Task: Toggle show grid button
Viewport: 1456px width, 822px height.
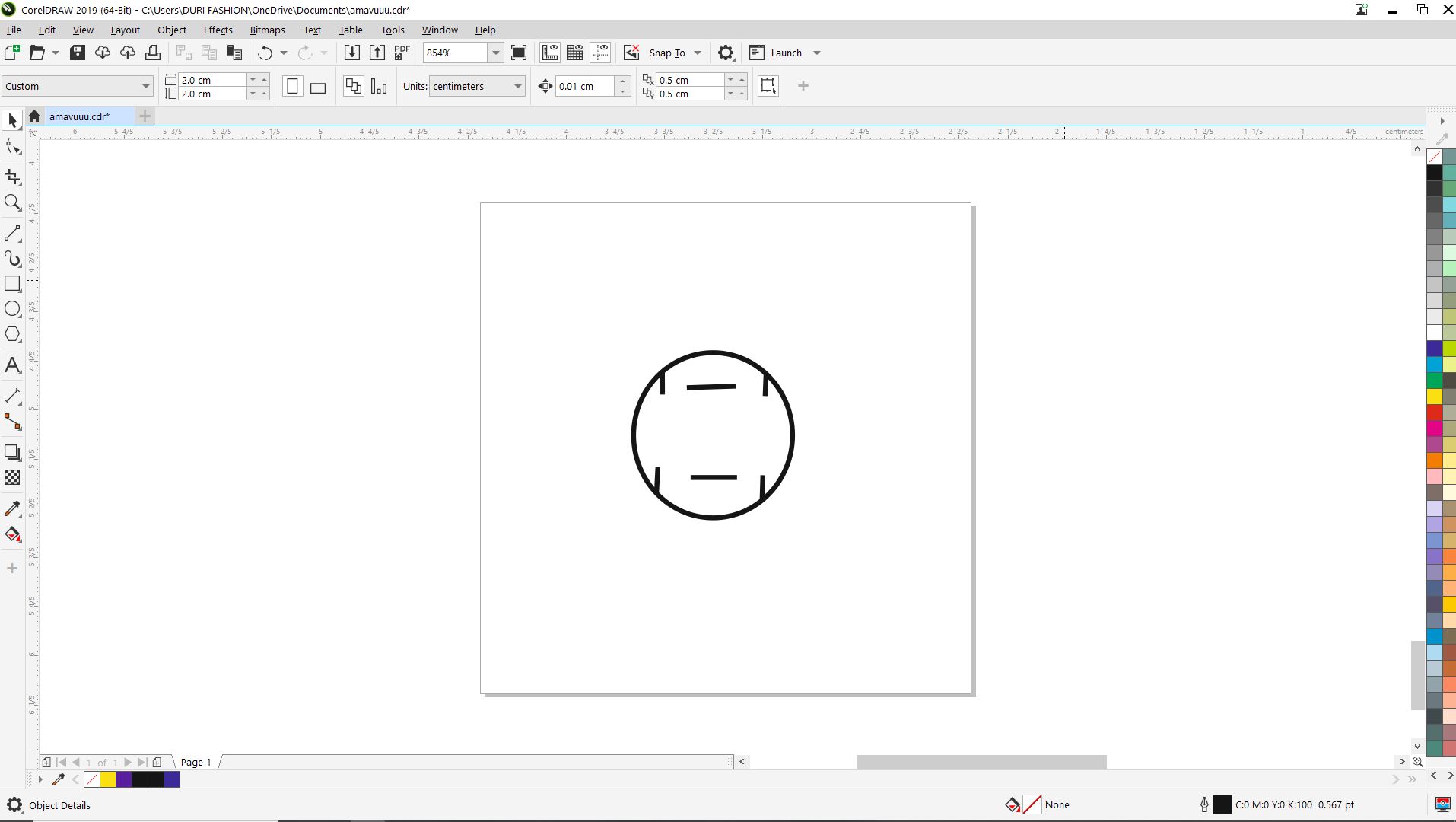Action: (575, 53)
